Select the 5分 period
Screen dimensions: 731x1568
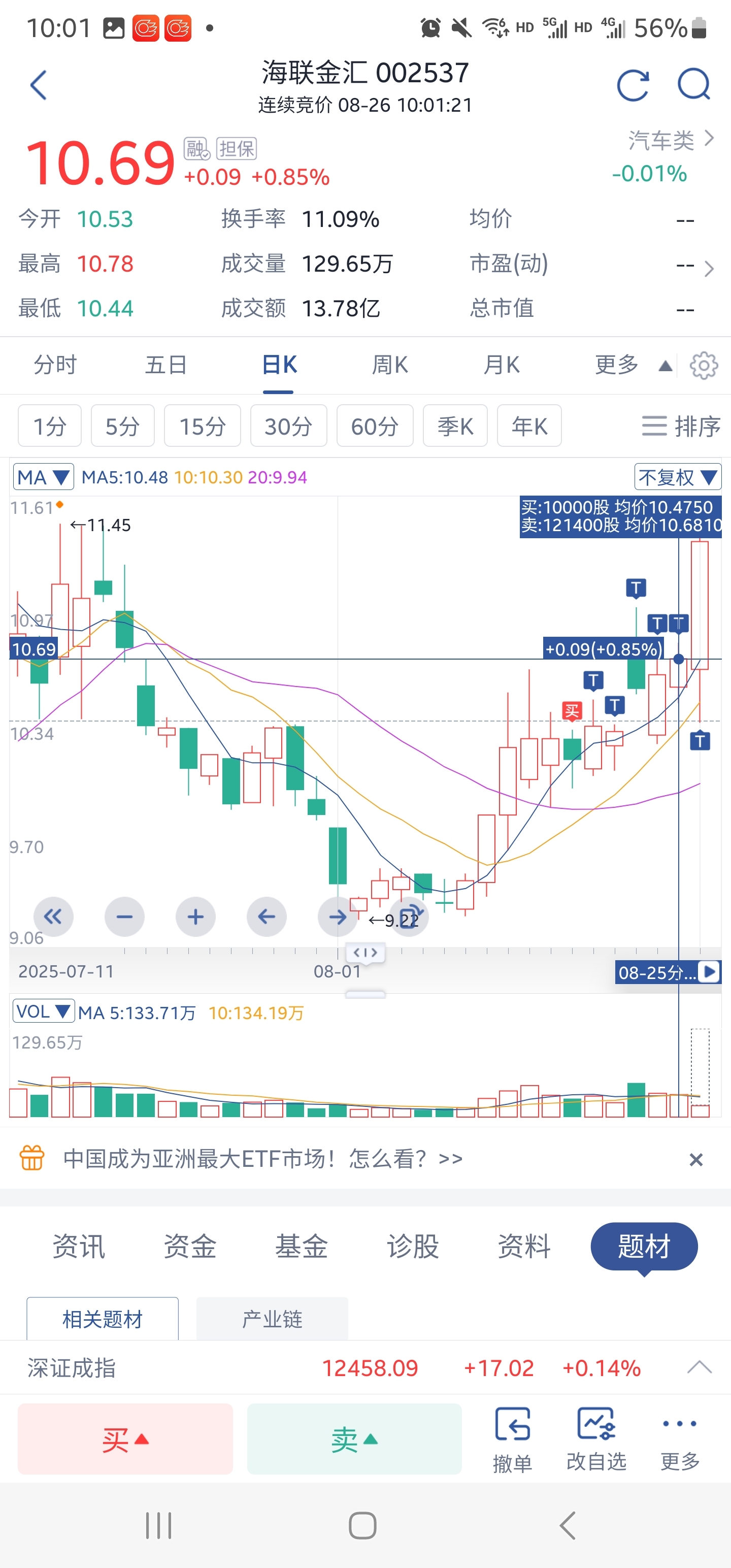[x=122, y=426]
